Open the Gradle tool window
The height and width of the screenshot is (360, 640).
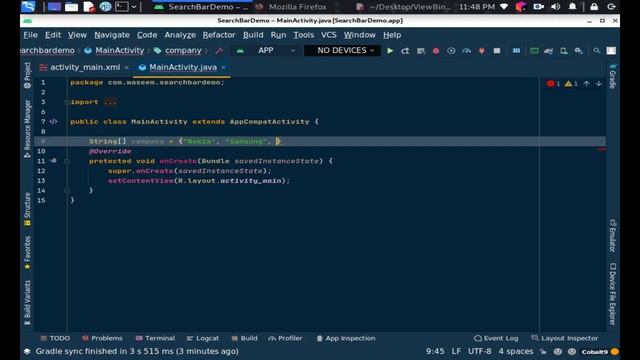[x=612, y=76]
